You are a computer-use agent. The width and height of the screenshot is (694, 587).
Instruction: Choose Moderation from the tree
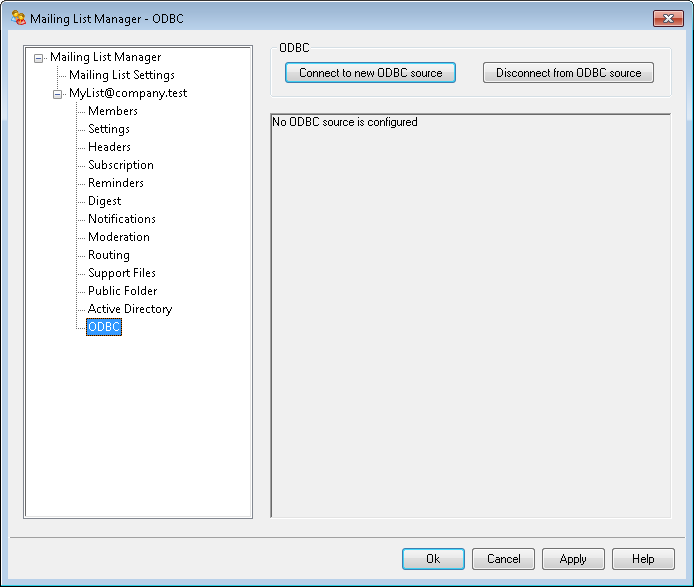tap(118, 237)
